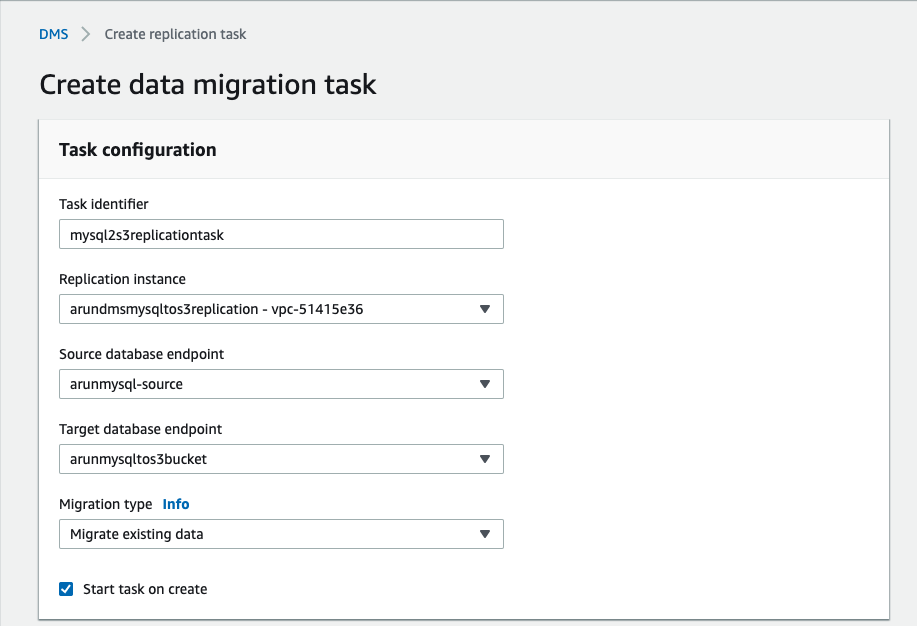This screenshot has width=917, height=626.
Task: Open the Info link next to Migration type
Action: coord(176,504)
